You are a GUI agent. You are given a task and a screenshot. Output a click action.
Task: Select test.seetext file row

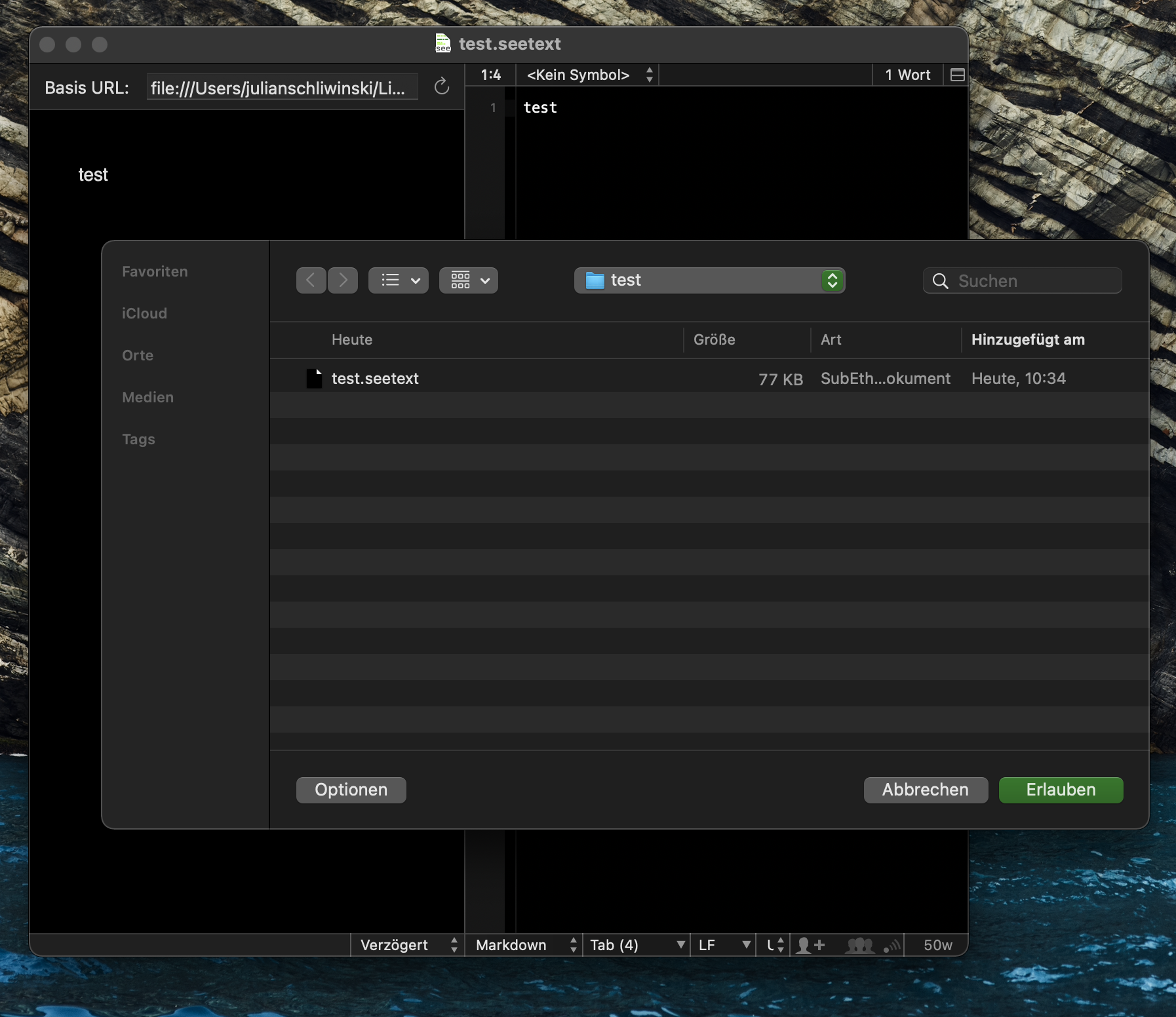click(x=709, y=378)
